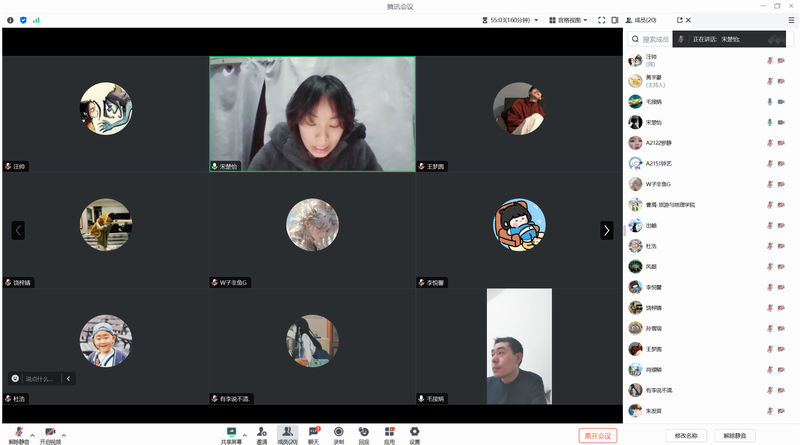Image resolution: width=800 pixels, height=445 pixels.
Task: Click the 离开会议 leave meeting button
Action: coord(598,435)
